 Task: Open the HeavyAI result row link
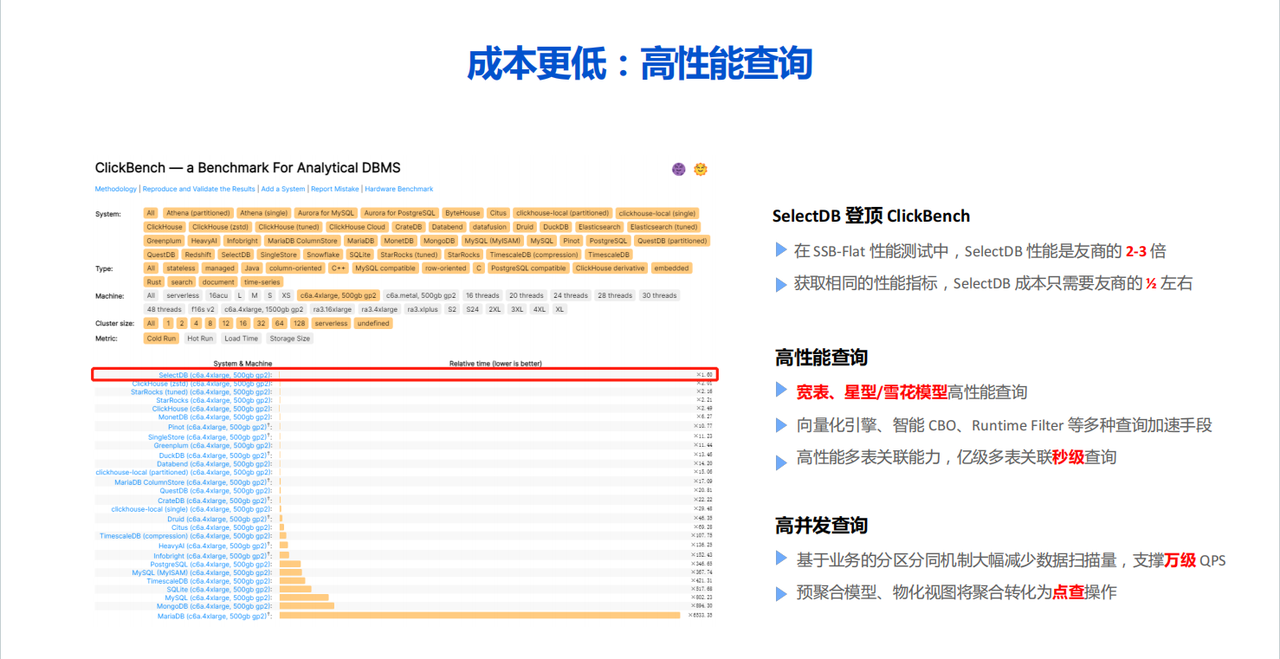point(215,546)
